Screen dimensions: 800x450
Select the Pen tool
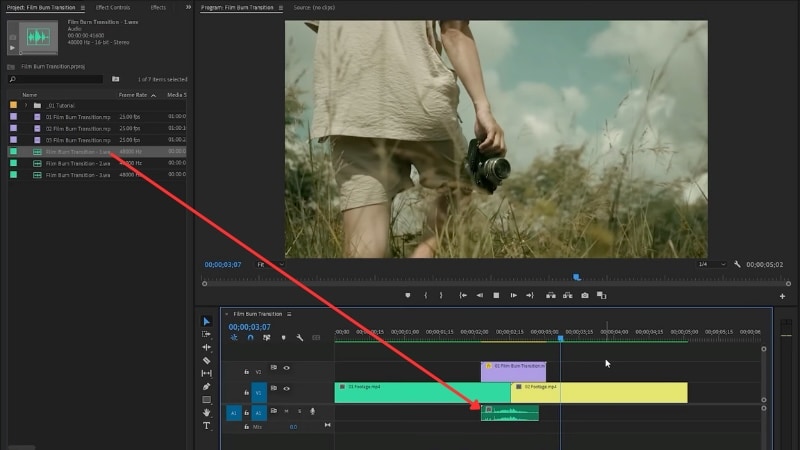(207, 386)
